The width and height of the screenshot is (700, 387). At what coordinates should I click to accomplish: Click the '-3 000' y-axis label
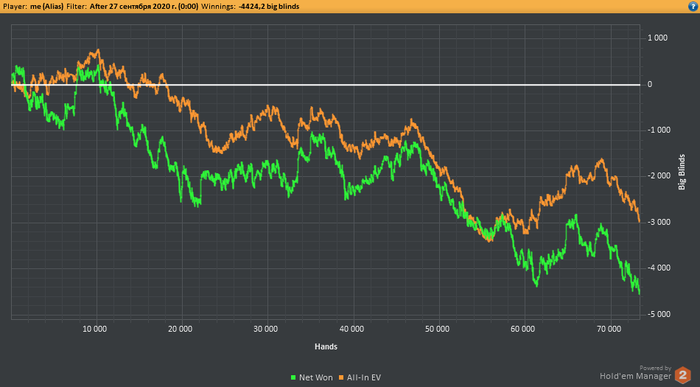pyautogui.click(x=659, y=222)
